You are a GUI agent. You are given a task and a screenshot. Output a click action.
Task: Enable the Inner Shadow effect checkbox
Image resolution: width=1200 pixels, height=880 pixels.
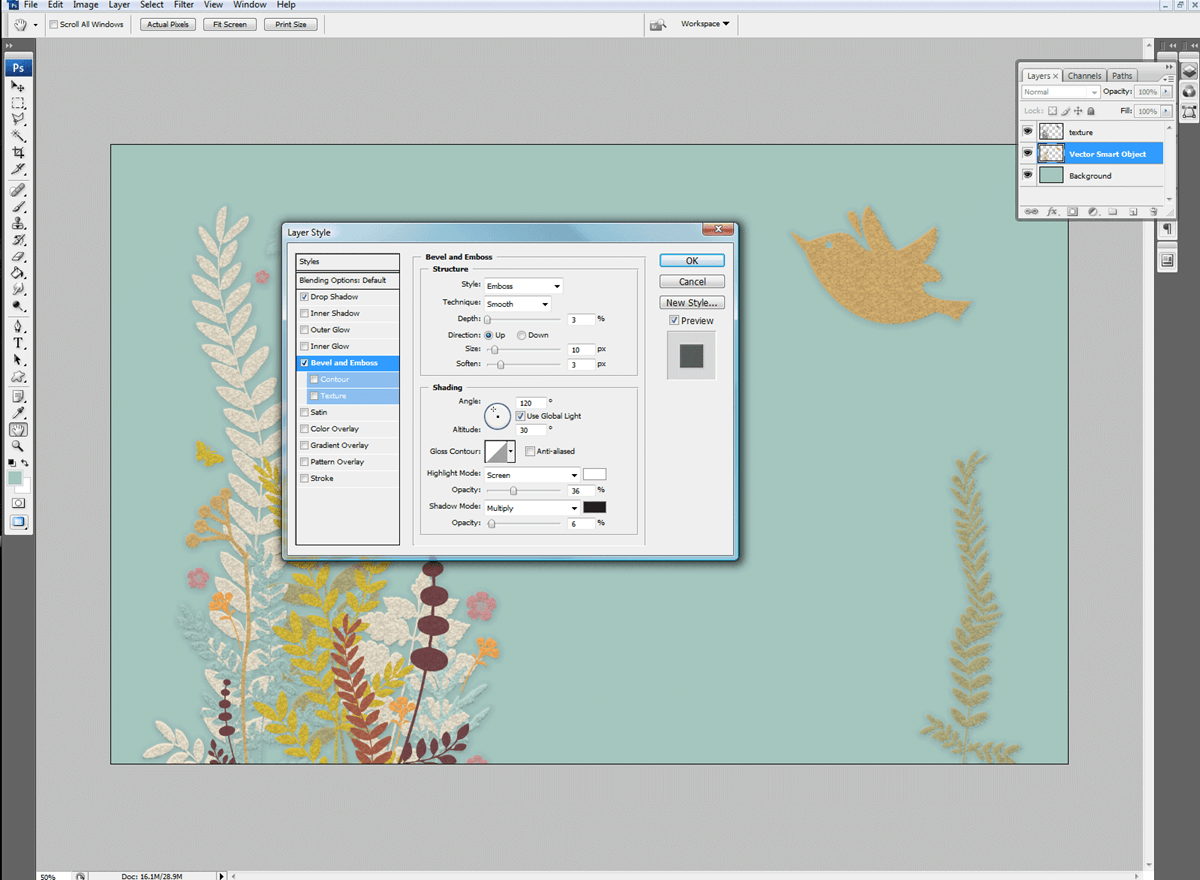(305, 314)
